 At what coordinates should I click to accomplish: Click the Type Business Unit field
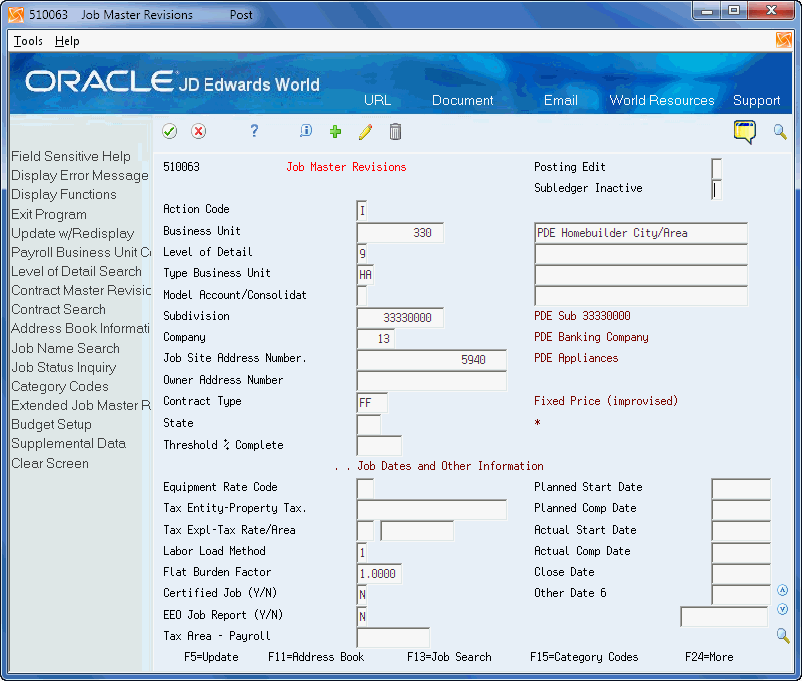365,275
